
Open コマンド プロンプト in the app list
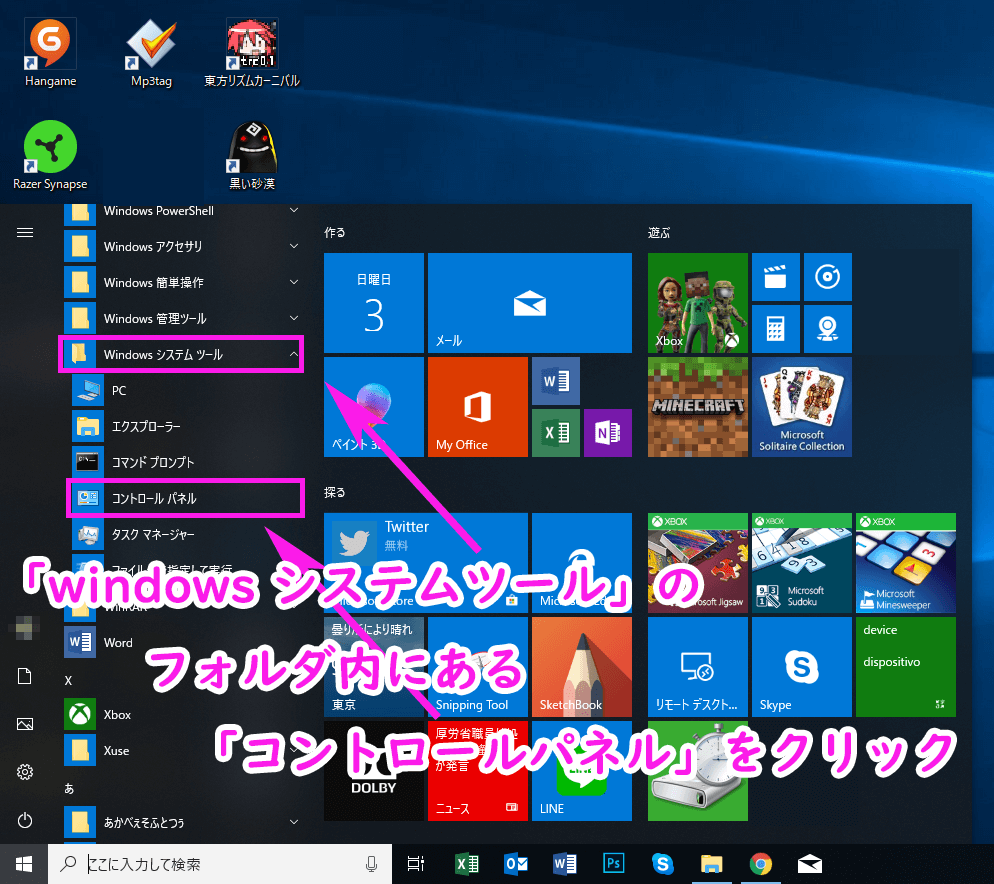pos(188,462)
